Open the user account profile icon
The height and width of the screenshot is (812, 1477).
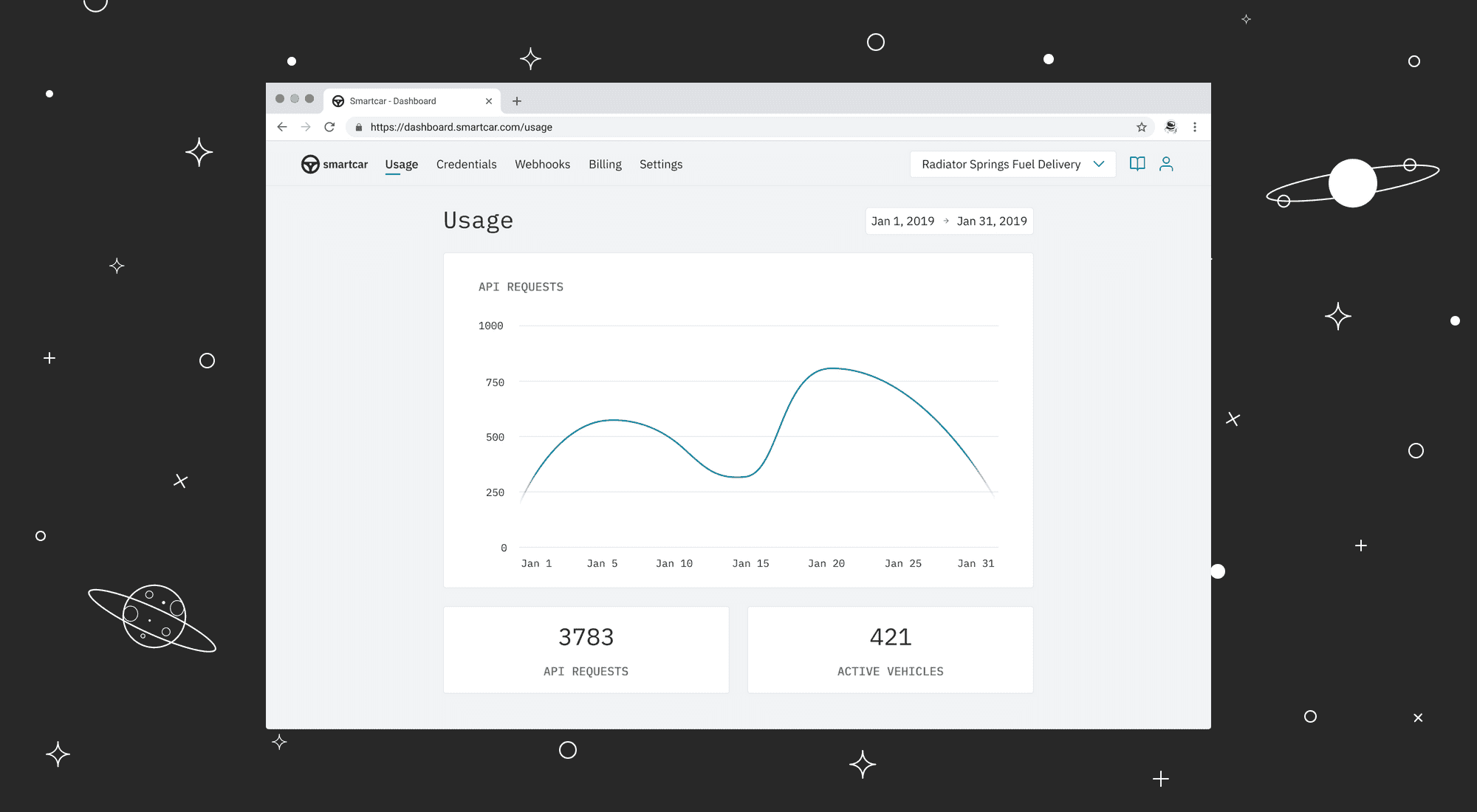pos(1167,164)
